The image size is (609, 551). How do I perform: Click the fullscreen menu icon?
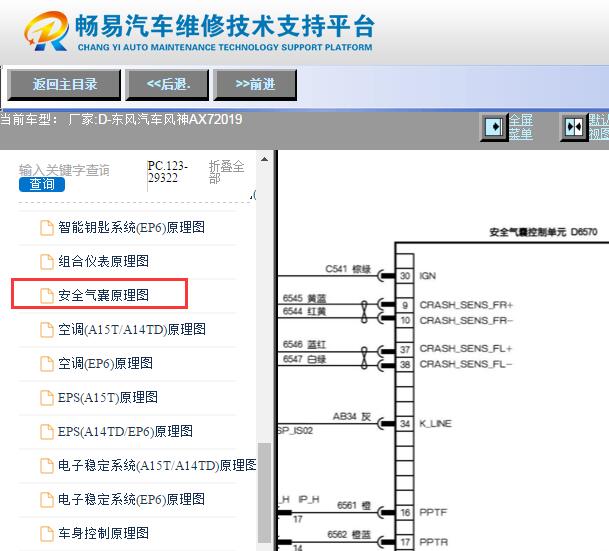(x=494, y=127)
